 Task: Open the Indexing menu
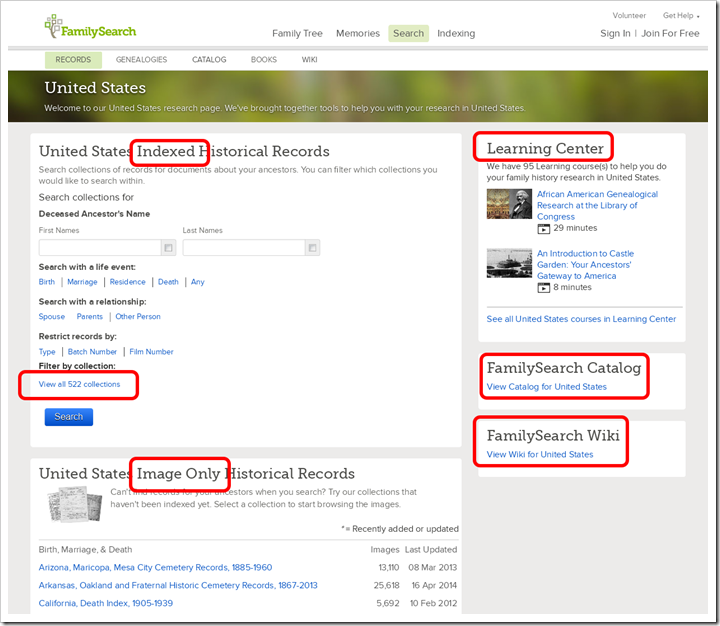click(456, 34)
